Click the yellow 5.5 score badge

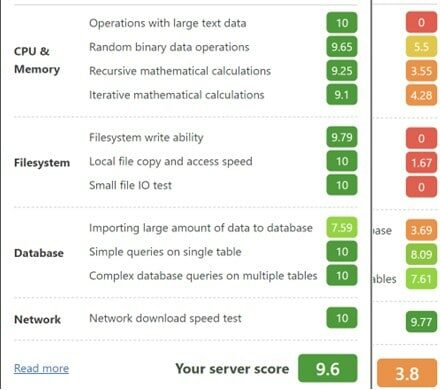point(421,47)
